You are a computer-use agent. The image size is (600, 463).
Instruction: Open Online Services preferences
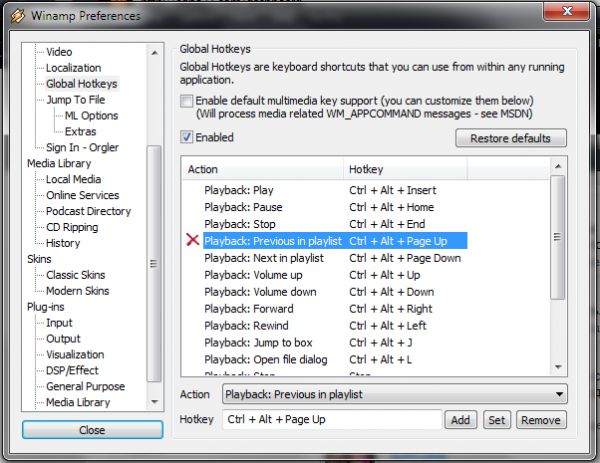coord(83,195)
